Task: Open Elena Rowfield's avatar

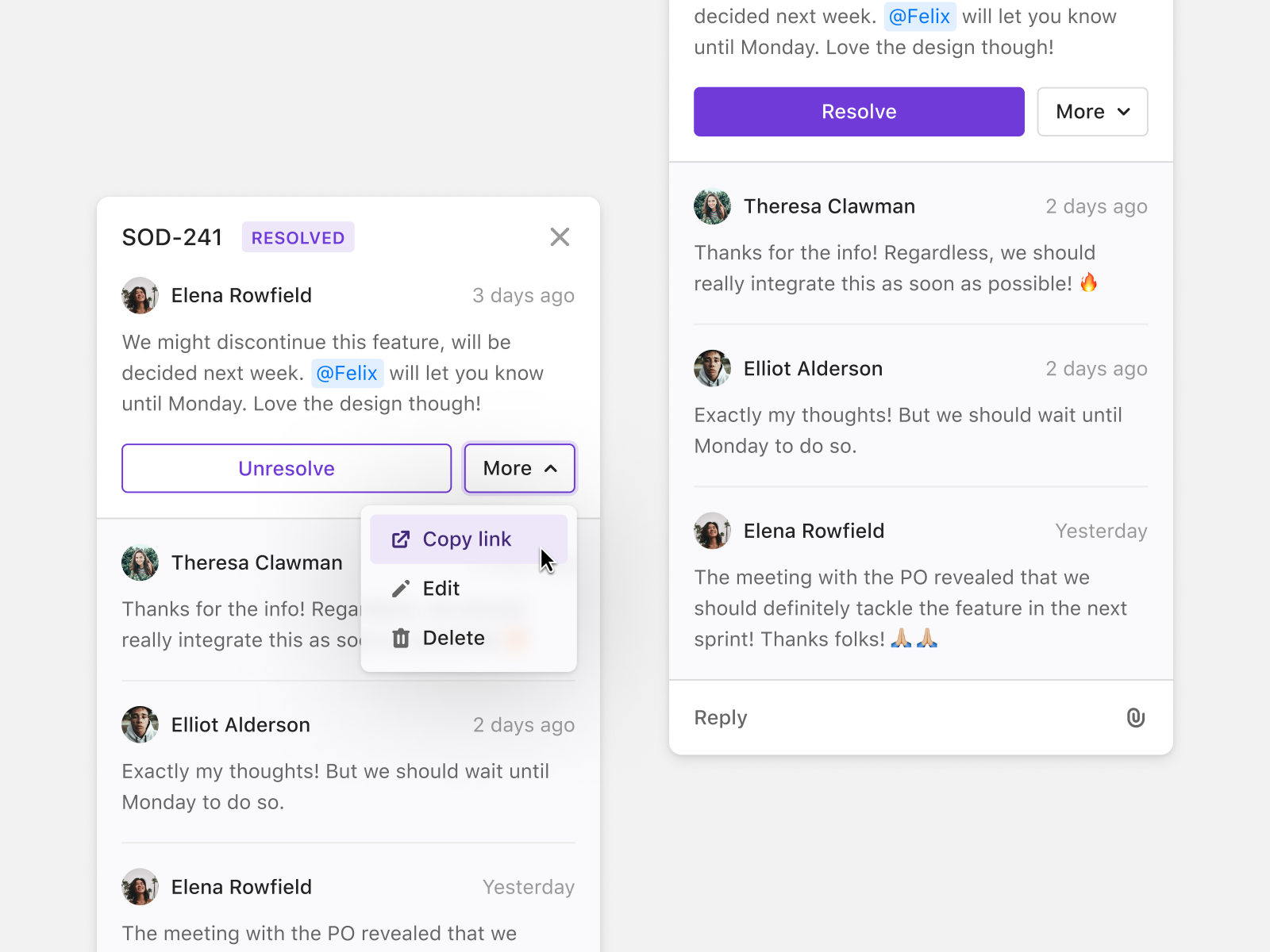Action: coord(140,295)
